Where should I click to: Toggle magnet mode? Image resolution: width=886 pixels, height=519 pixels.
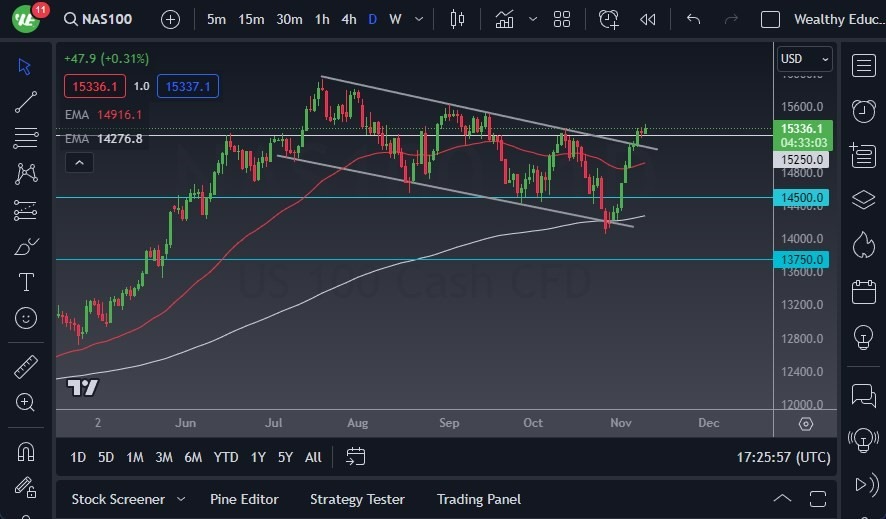25,452
